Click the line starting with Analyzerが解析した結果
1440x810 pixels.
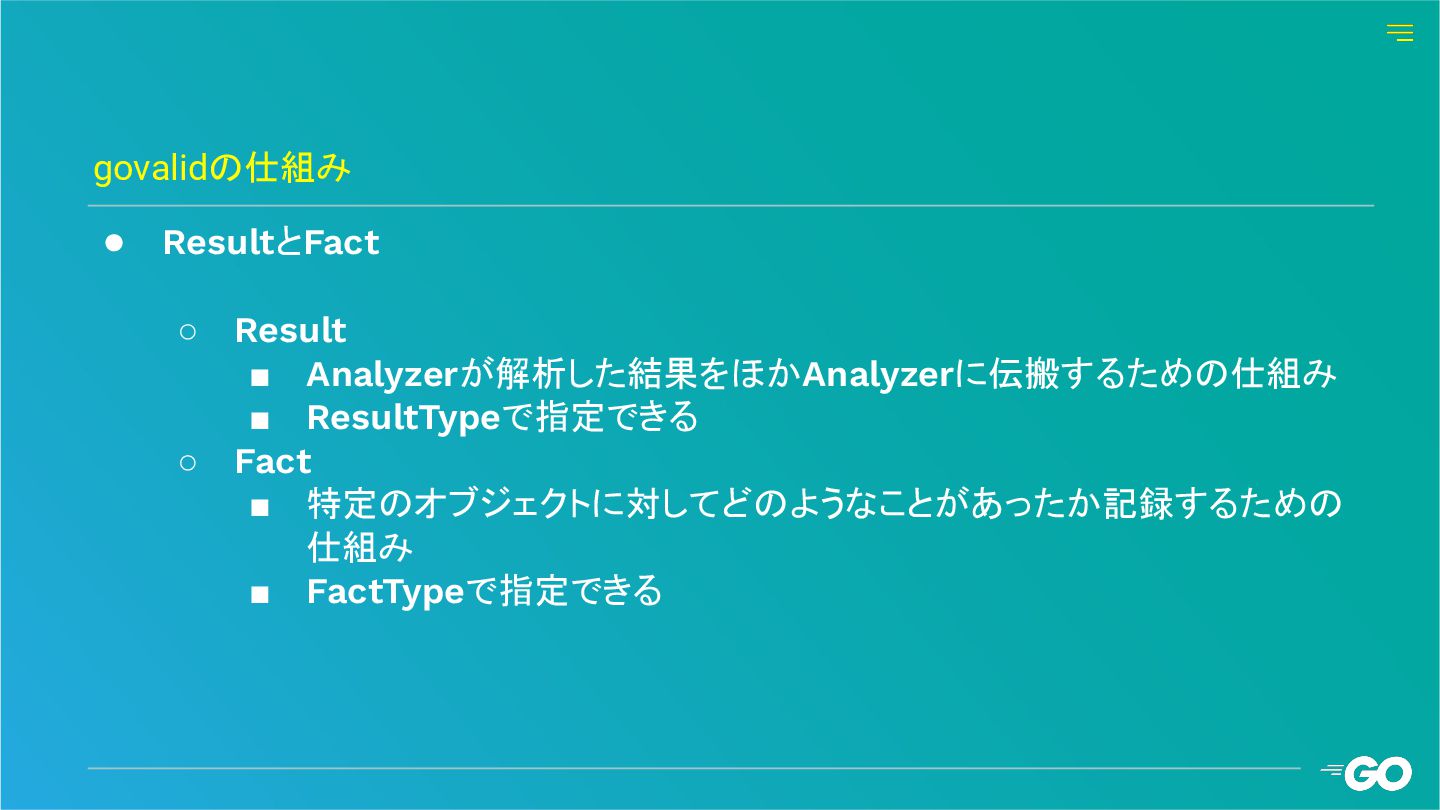coord(821,375)
